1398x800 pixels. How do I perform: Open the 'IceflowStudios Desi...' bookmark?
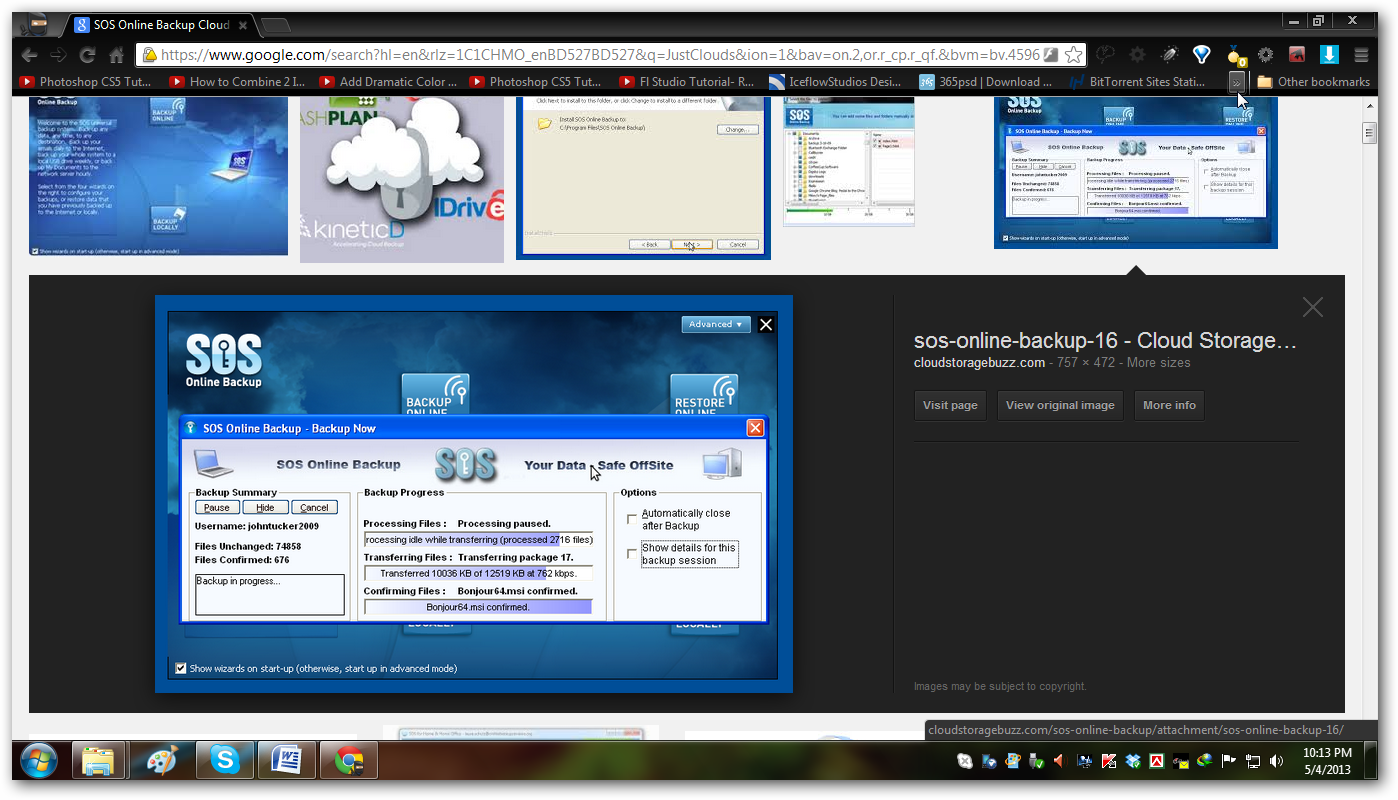click(836, 82)
